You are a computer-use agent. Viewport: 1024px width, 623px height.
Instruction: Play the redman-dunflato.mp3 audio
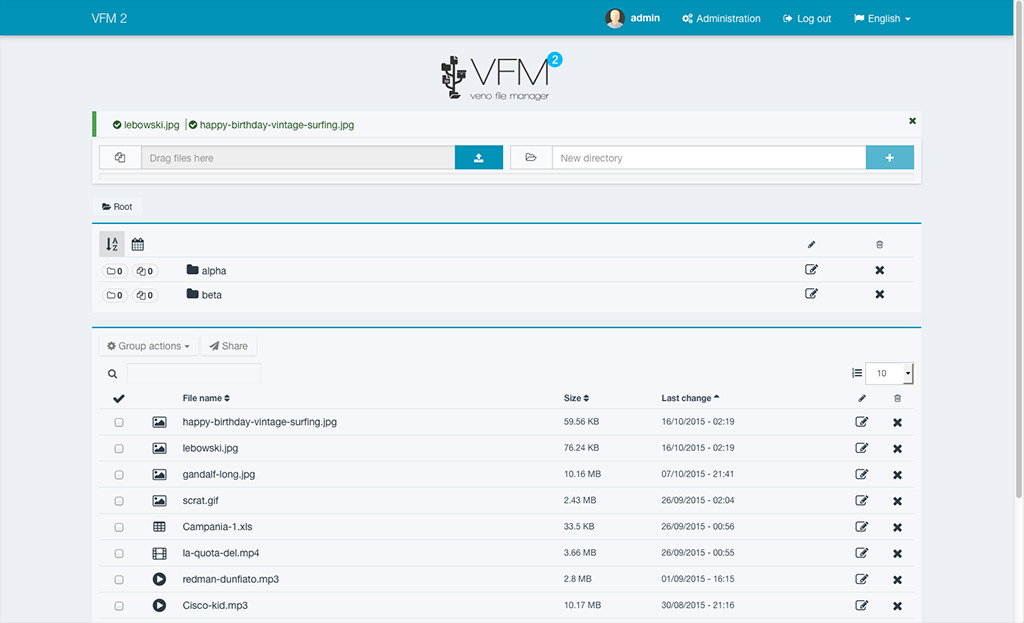(159, 579)
